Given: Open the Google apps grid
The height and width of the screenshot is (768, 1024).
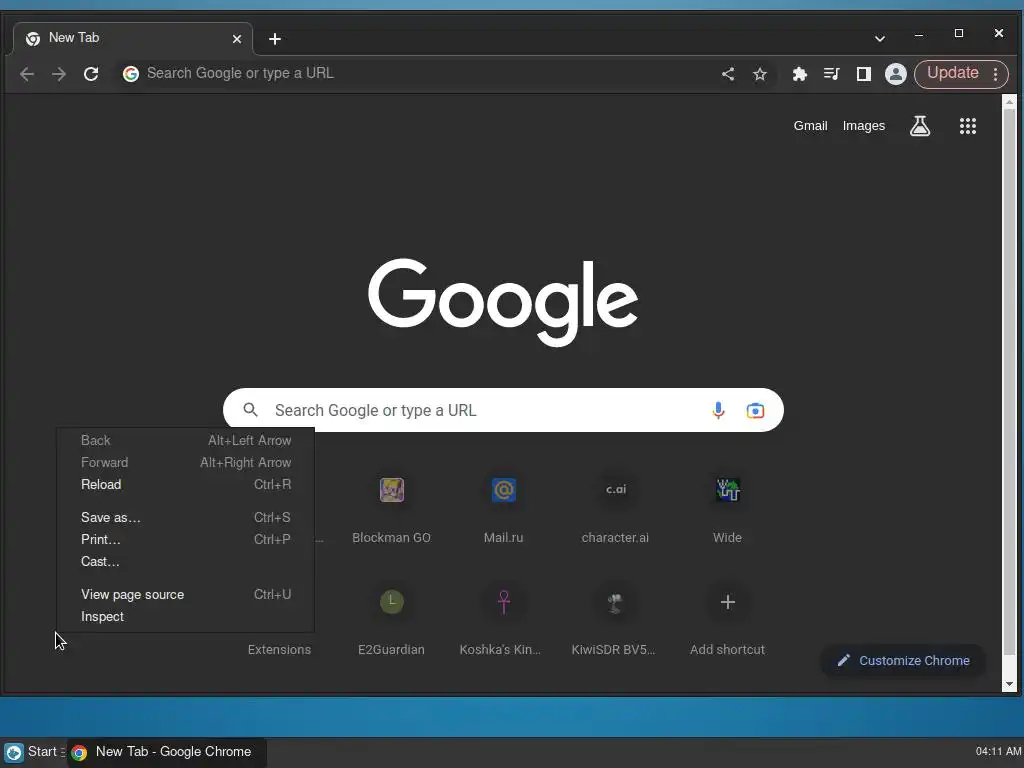Looking at the screenshot, I should (967, 125).
